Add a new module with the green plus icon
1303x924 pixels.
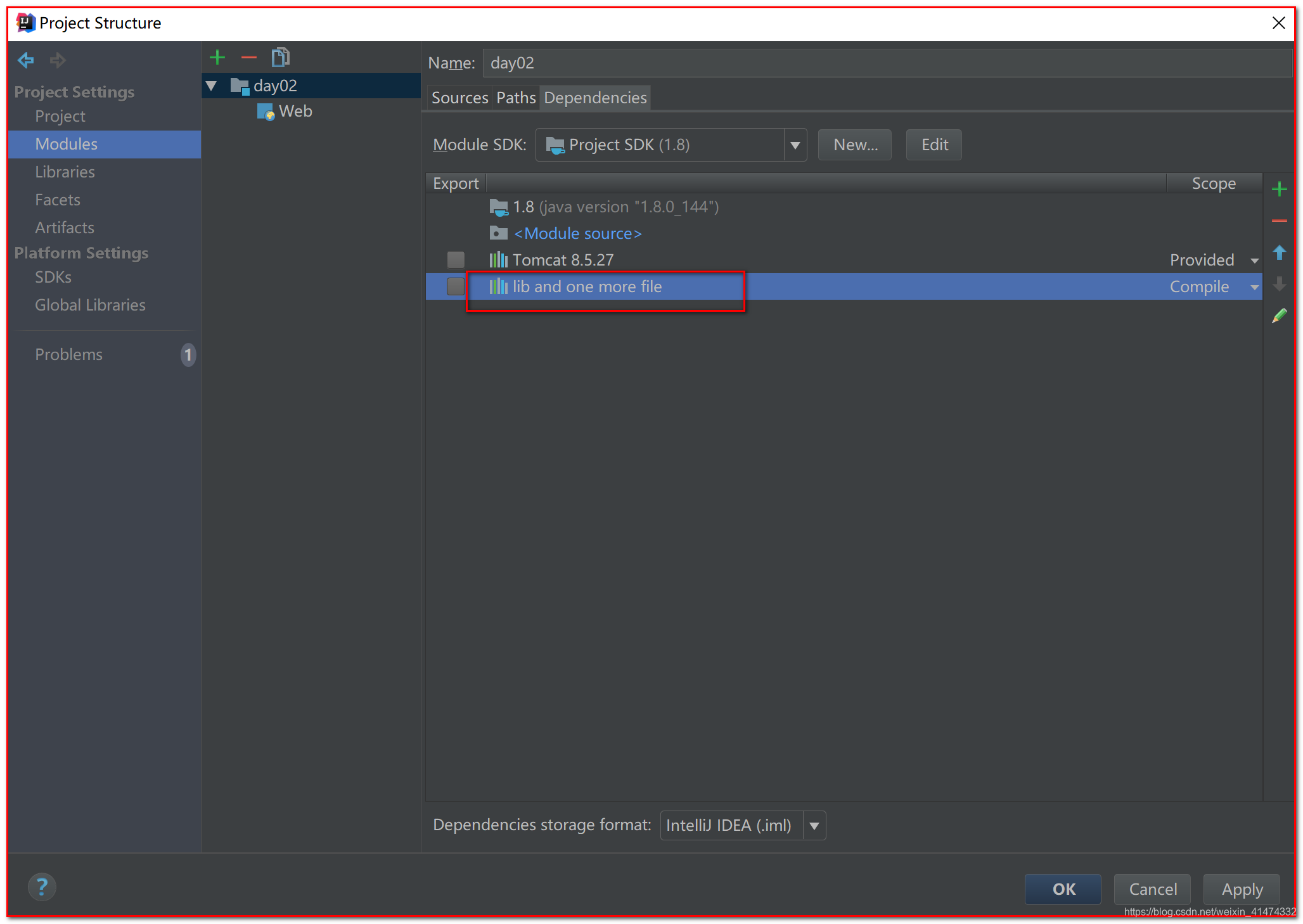tap(217, 57)
